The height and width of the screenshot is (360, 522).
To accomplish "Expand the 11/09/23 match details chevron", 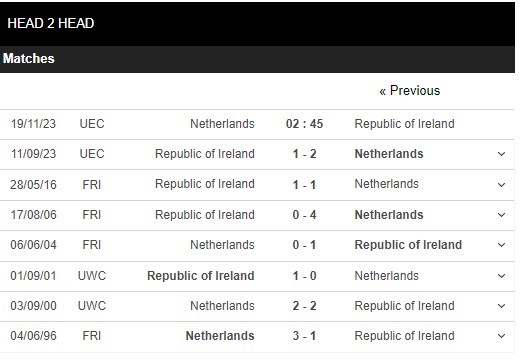I will tap(501, 154).
